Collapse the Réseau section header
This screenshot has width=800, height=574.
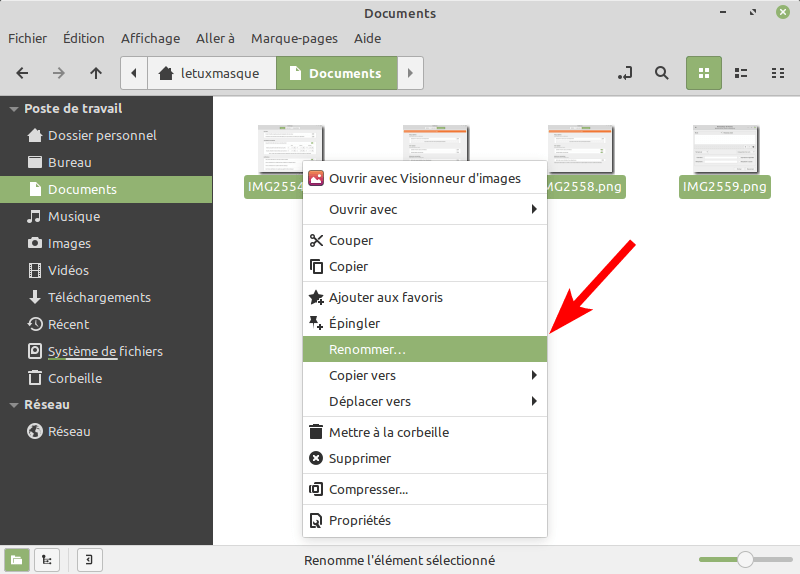coord(14,405)
